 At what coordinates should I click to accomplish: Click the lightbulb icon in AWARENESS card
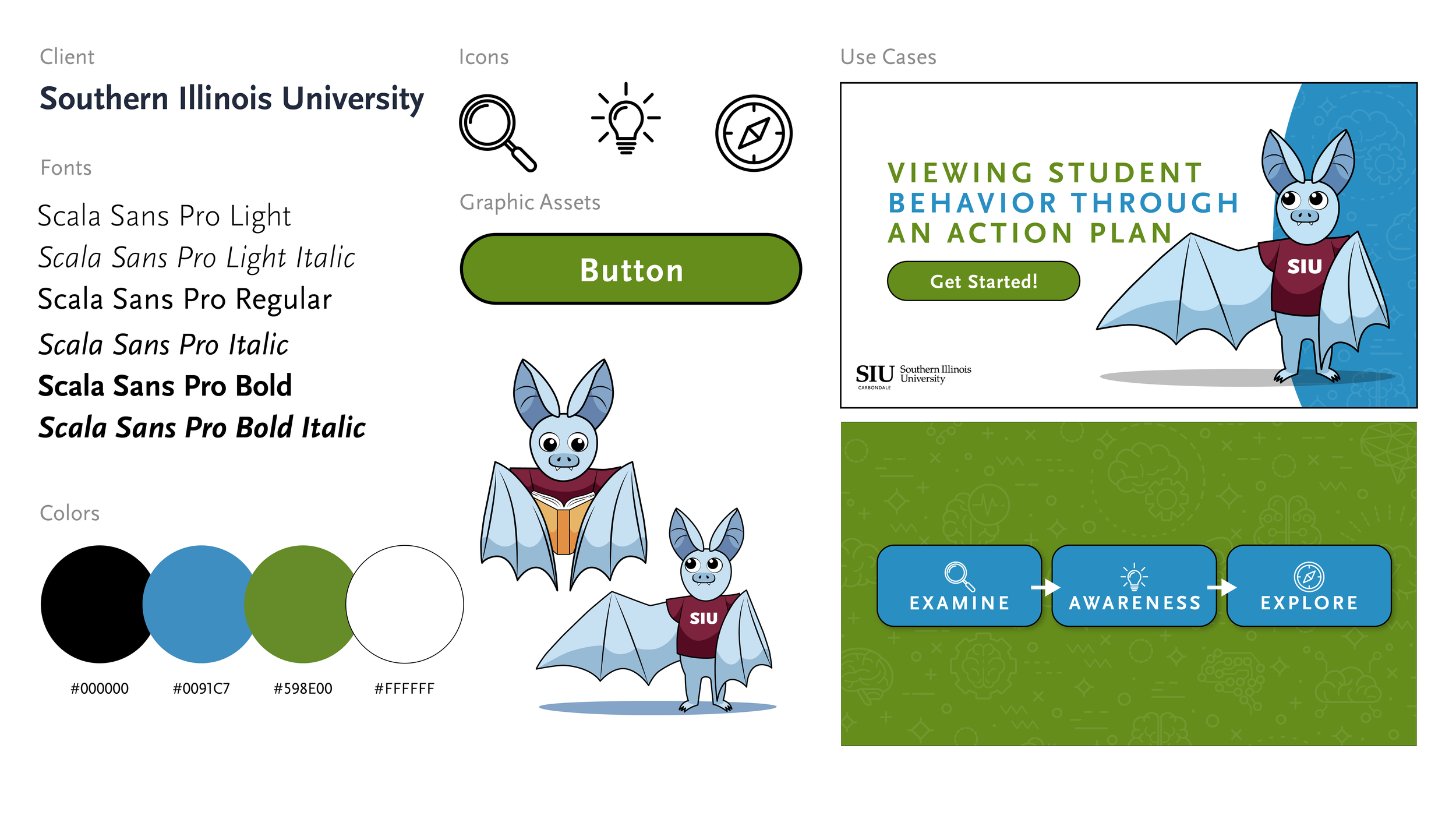[1134, 577]
